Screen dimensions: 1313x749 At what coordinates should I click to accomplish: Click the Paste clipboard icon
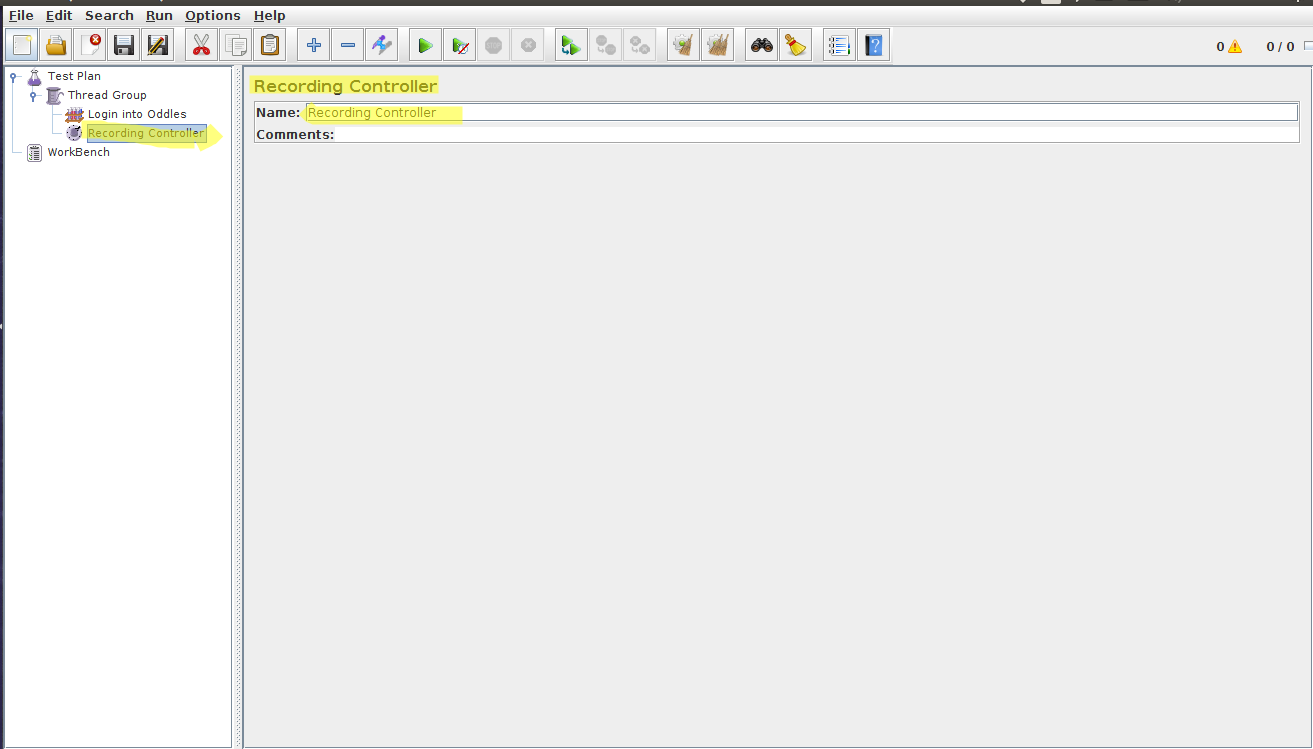coord(270,45)
